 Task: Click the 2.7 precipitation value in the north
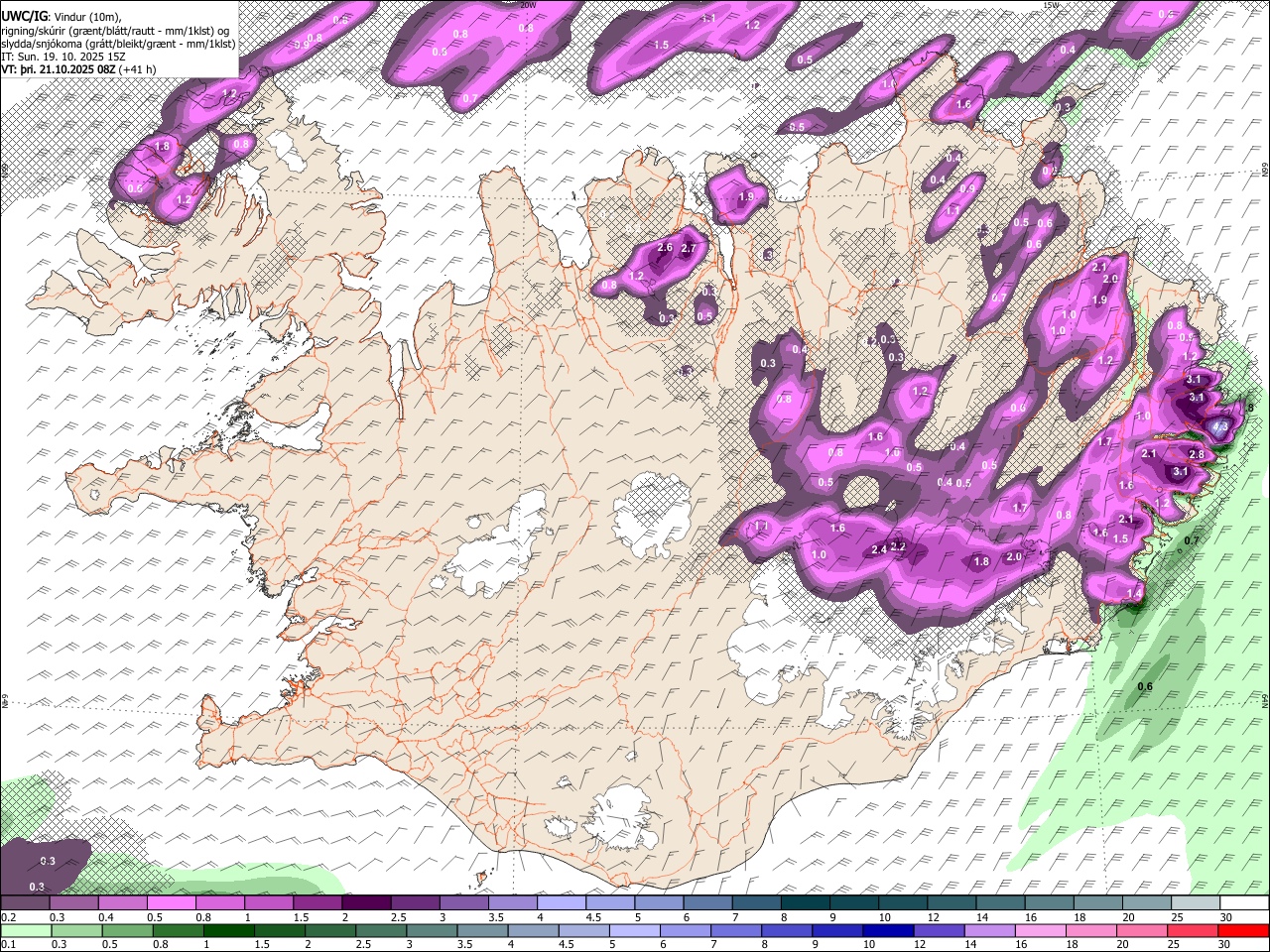pos(689,248)
